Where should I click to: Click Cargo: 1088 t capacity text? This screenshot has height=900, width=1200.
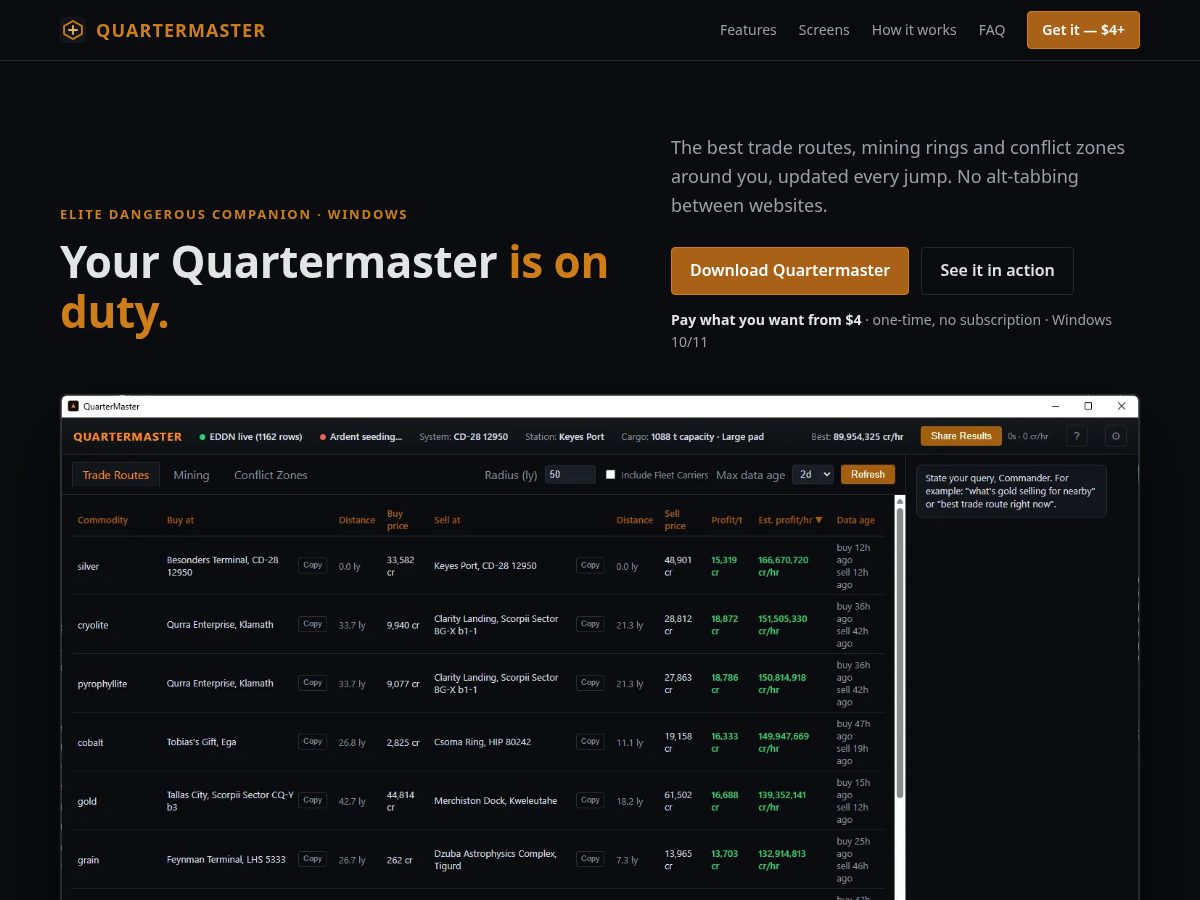coord(693,437)
